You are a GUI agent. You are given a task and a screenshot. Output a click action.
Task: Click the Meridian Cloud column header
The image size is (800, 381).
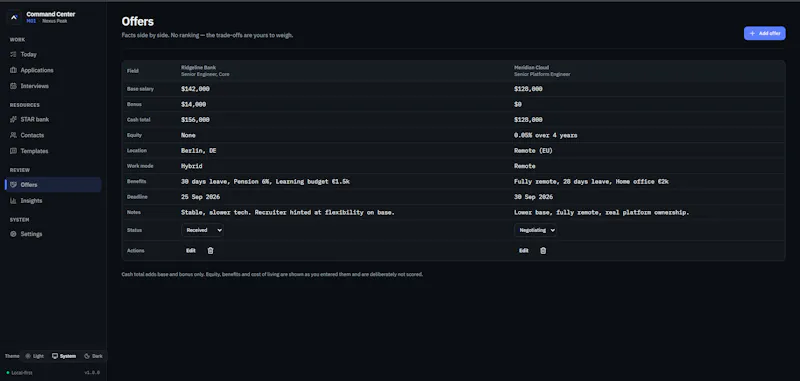click(542, 70)
